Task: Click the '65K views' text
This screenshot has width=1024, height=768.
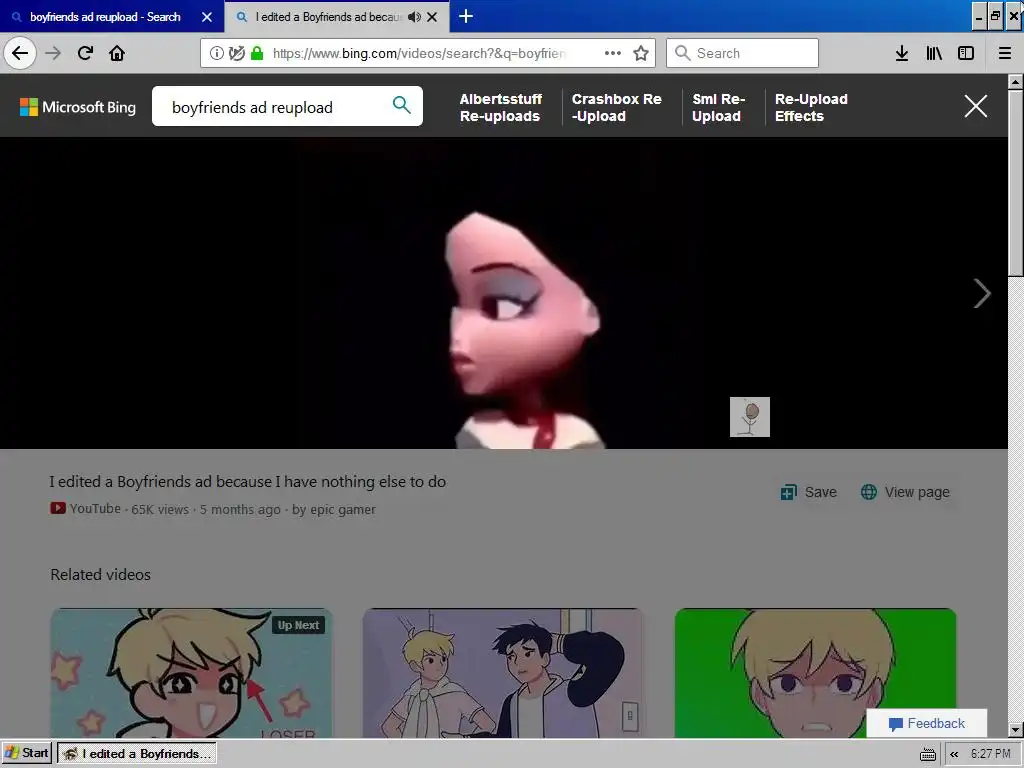Action: [x=160, y=509]
